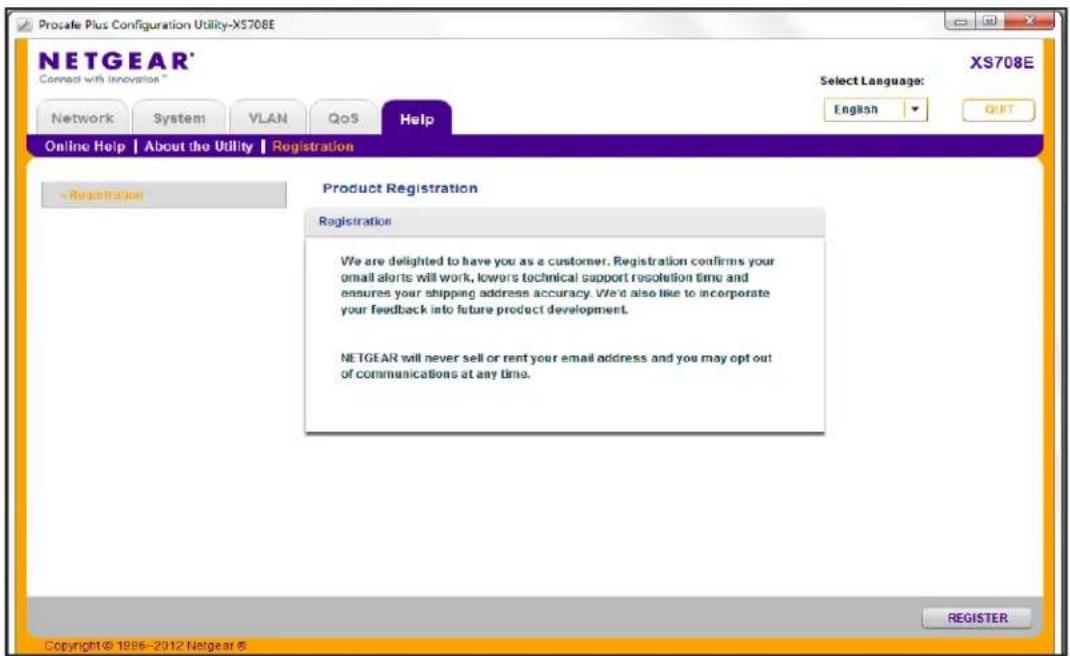Click the Registration panel header

pyautogui.click(x=564, y=222)
